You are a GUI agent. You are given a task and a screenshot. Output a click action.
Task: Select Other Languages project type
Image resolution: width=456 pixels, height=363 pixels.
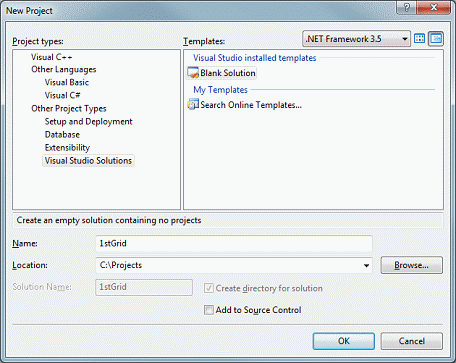(x=64, y=69)
